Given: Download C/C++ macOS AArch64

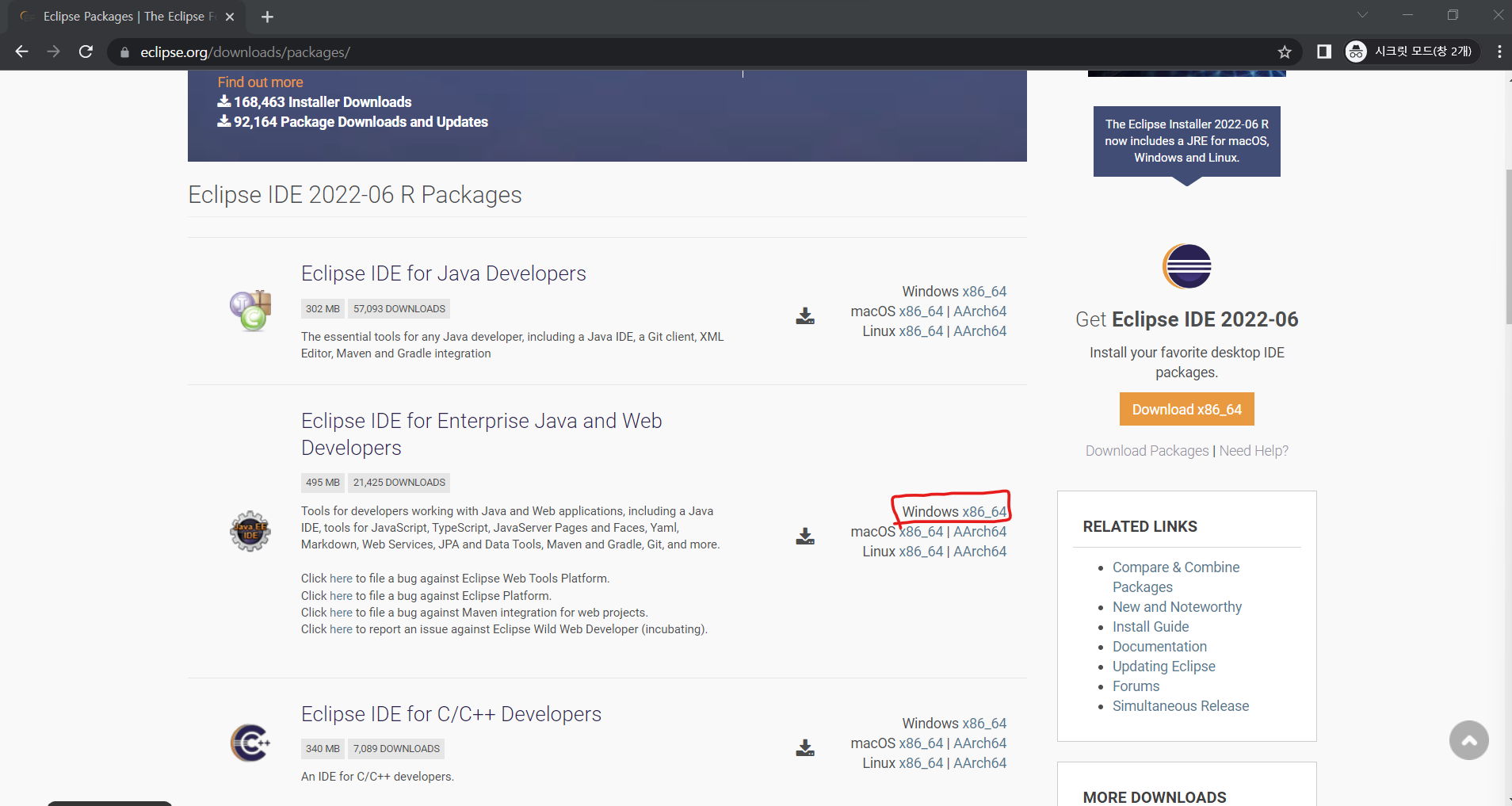Looking at the screenshot, I should 979,743.
